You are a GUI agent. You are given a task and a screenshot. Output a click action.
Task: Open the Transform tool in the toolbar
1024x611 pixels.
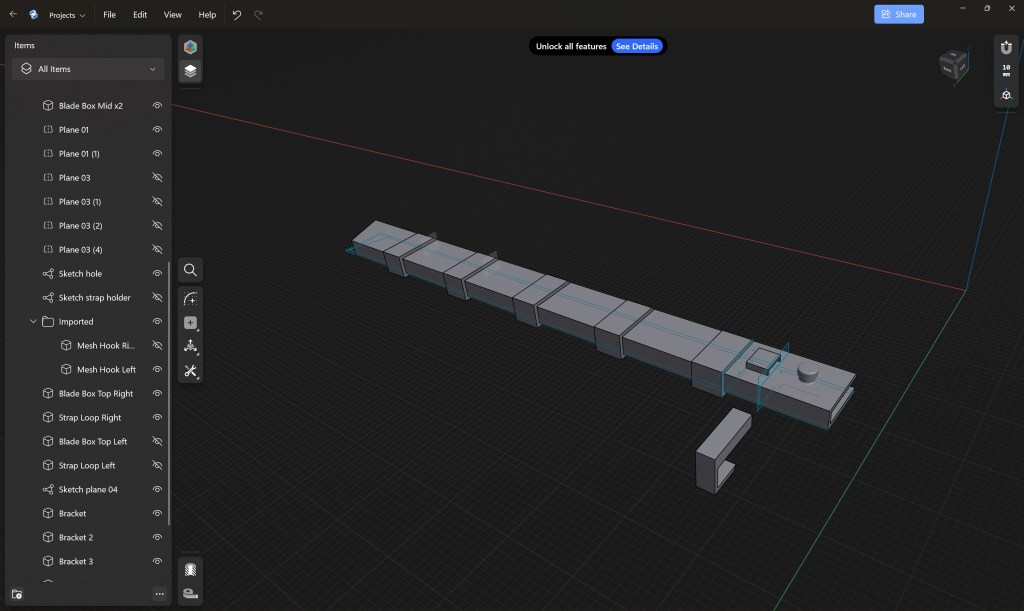coord(190,347)
